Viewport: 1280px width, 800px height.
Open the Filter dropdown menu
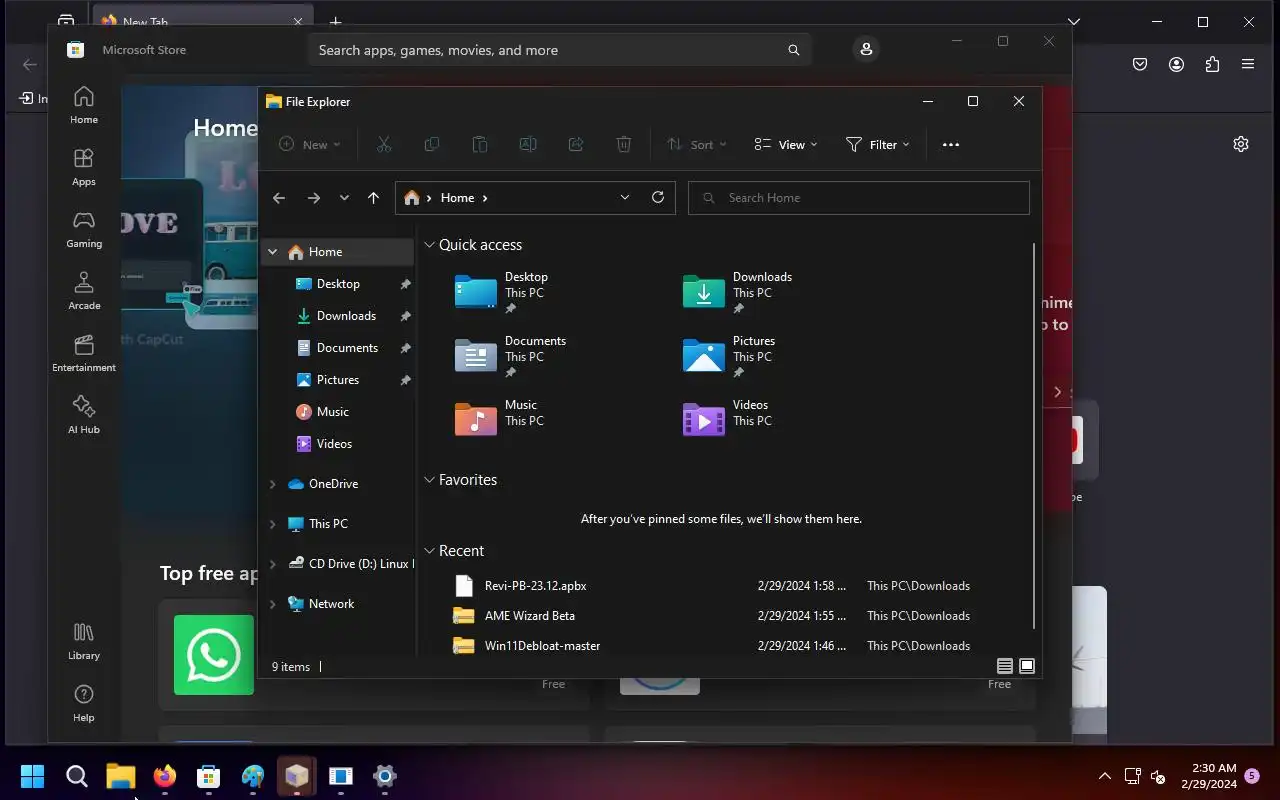878,145
